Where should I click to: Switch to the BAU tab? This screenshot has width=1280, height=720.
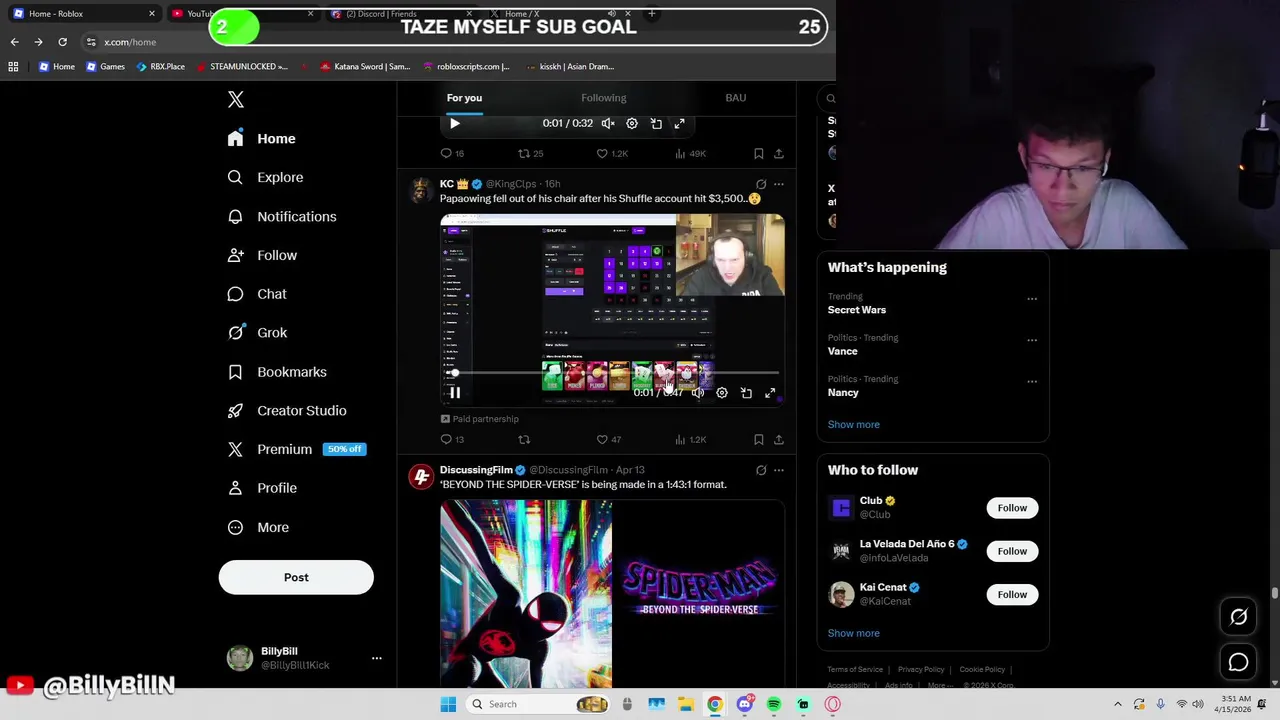pos(735,98)
